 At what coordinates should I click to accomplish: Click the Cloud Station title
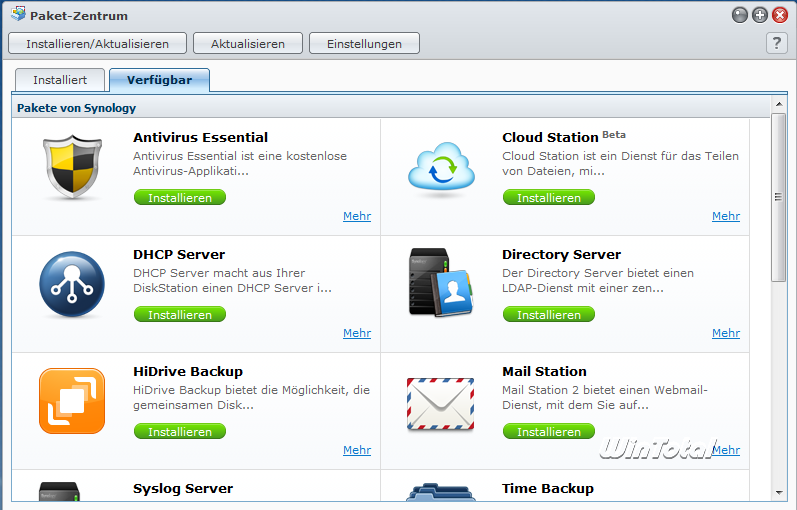pyautogui.click(x=550, y=137)
